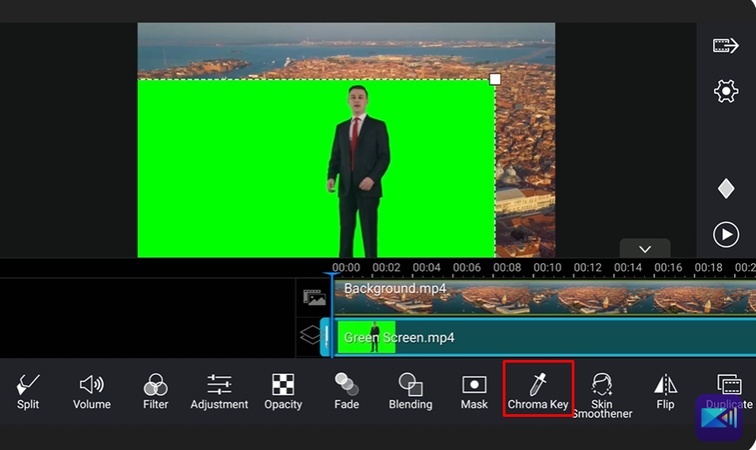
Task: Open the Blending options
Action: coord(410,392)
